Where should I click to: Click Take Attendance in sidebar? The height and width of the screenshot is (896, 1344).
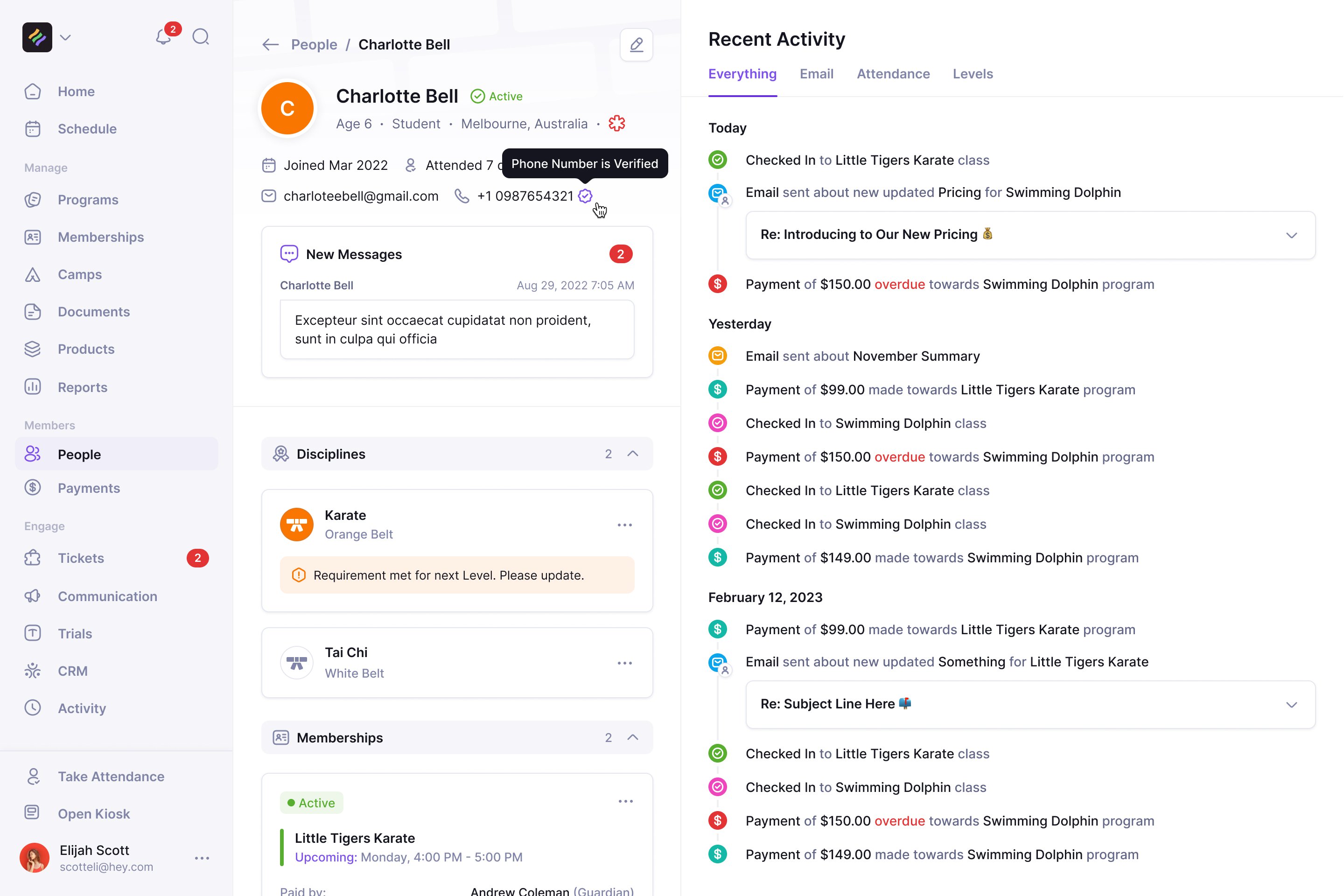tap(111, 776)
